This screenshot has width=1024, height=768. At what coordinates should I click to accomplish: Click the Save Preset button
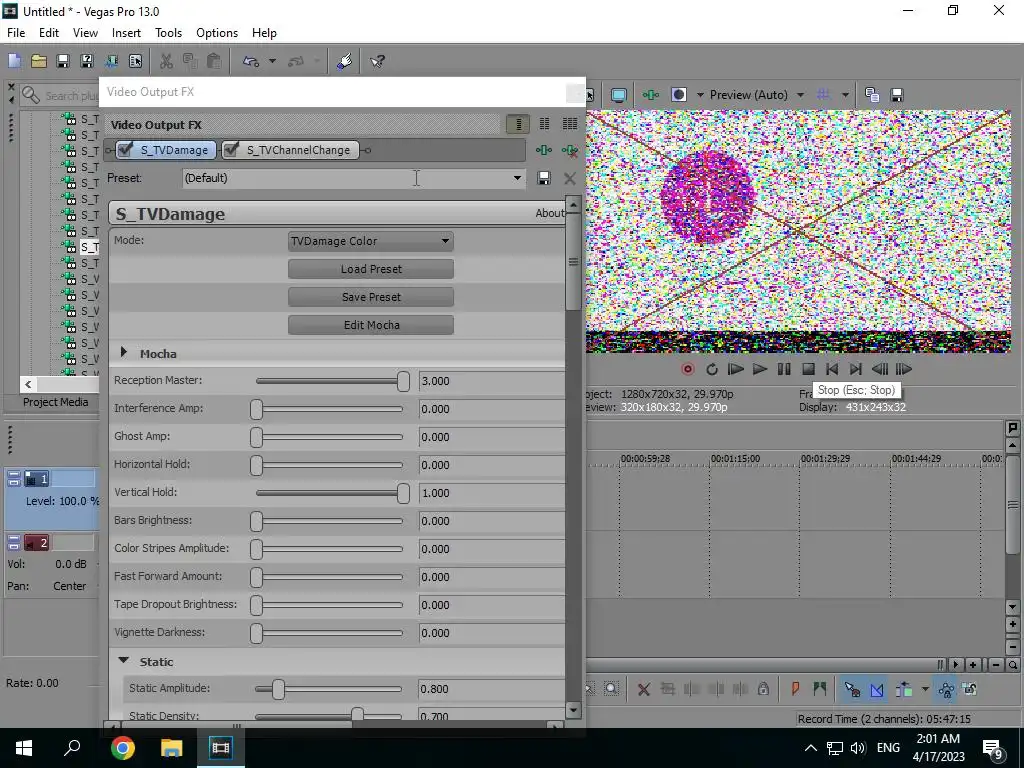pos(371,297)
